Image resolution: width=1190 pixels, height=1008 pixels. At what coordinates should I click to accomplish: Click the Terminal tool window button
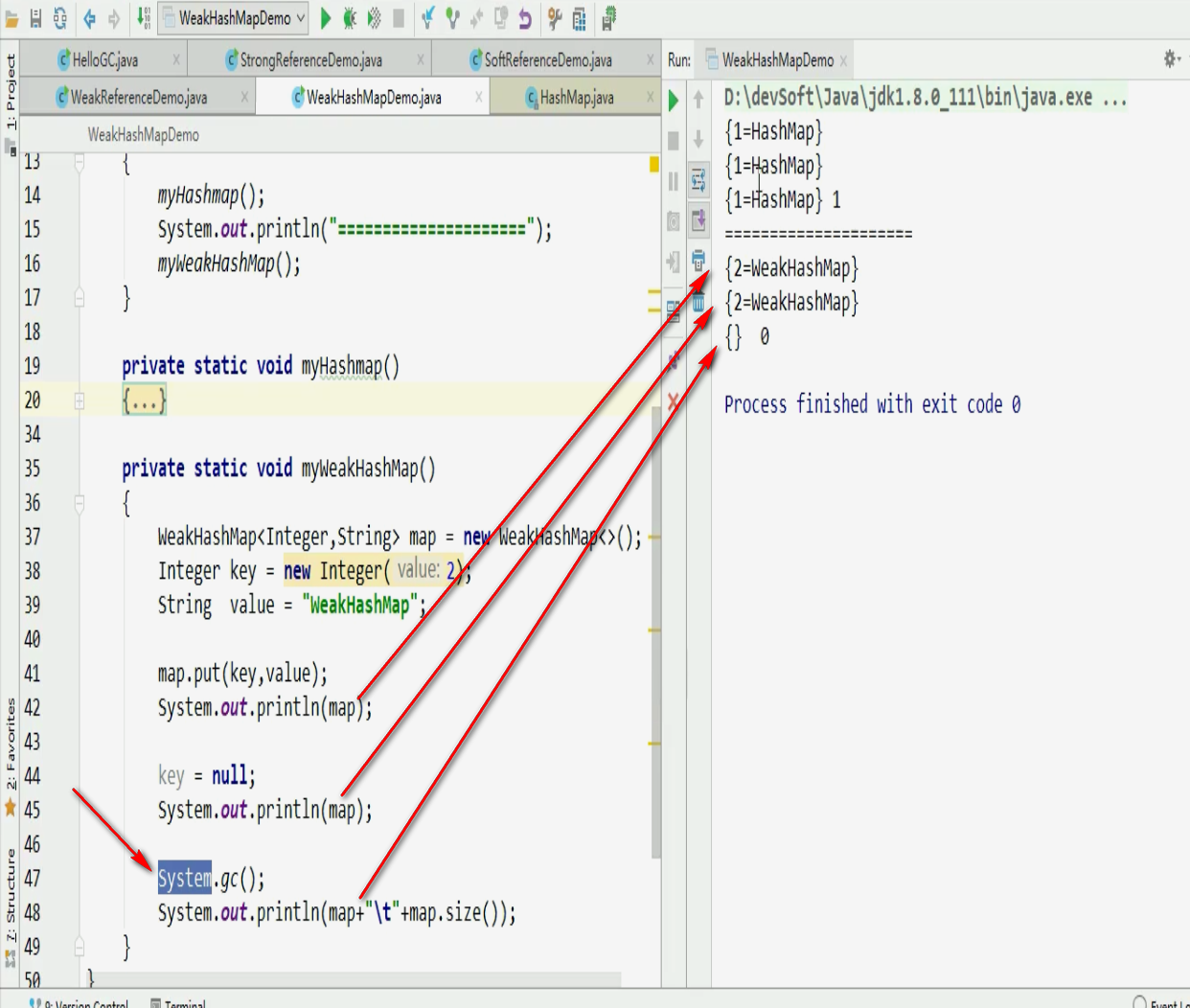coord(179,1001)
